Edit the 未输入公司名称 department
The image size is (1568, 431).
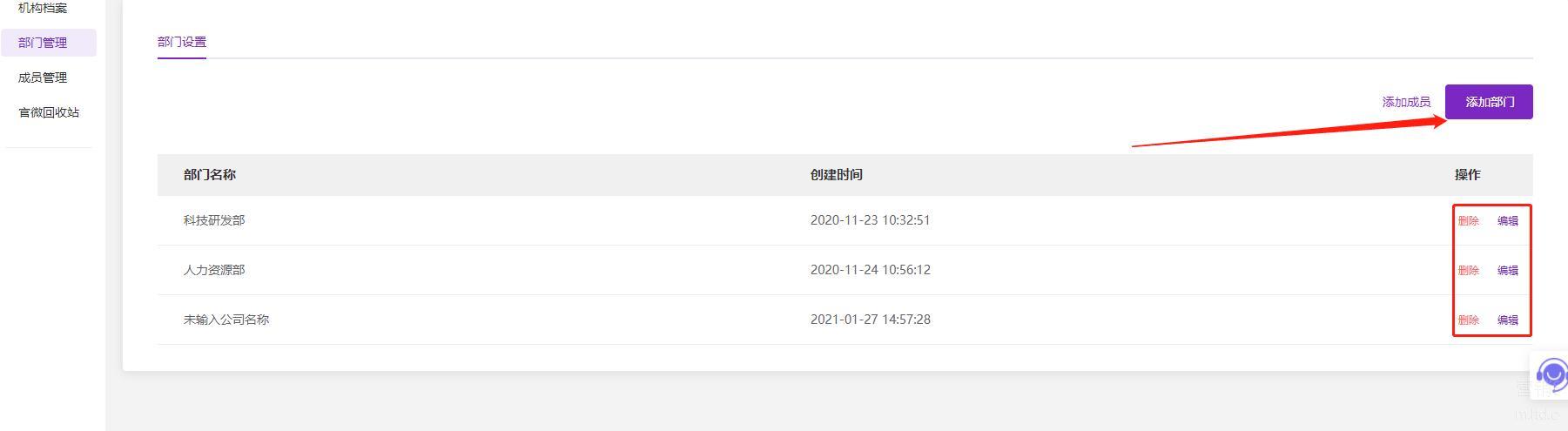coord(1507,320)
